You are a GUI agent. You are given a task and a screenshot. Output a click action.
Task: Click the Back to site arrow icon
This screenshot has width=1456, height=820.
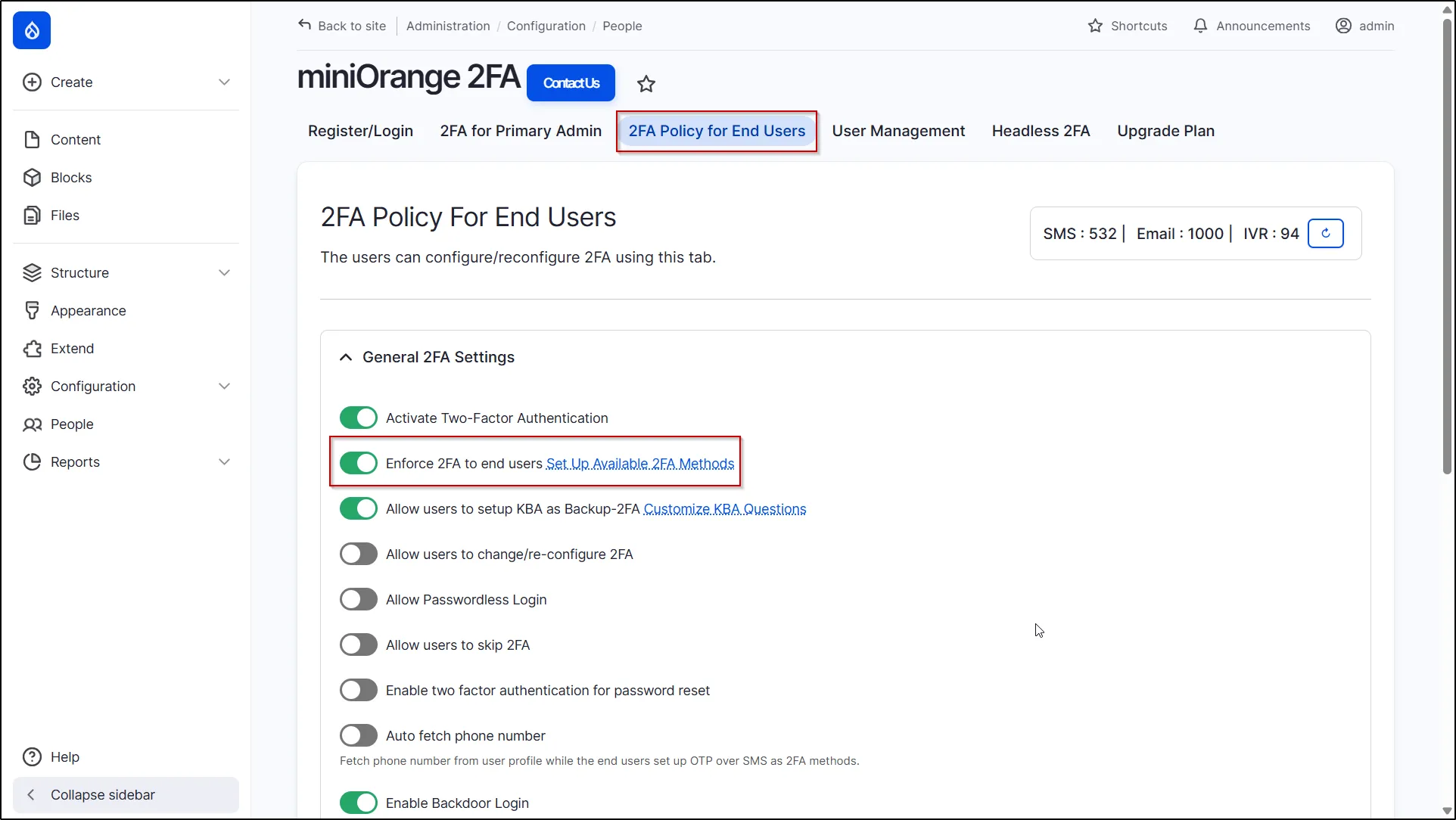(305, 25)
